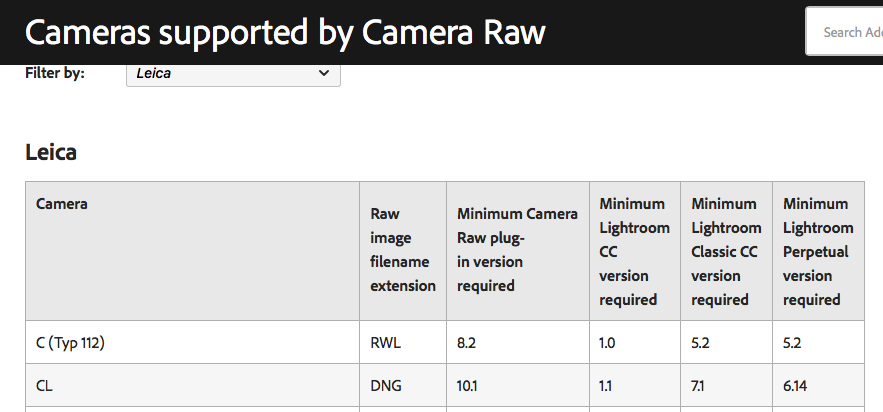Click the Search Adobe input field
This screenshot has width=883, height=412.
845,32
